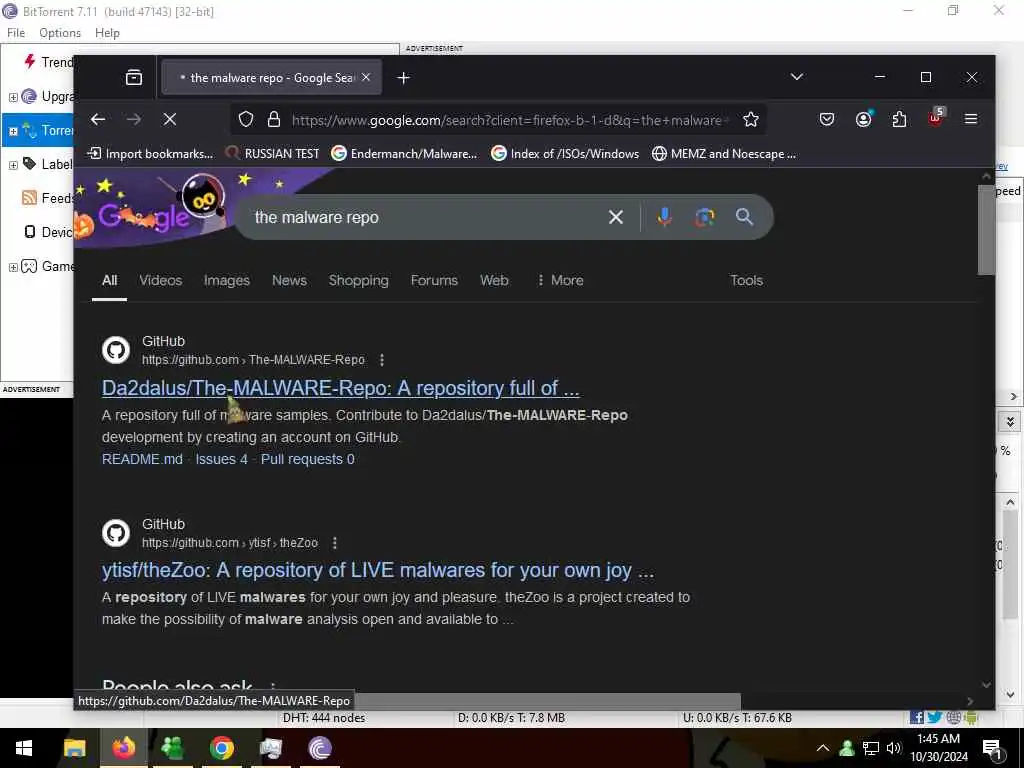Open the Extensions puzzle icon
Image resolution: width=1024 pixels, height=768 pixels.
(899, 120)
